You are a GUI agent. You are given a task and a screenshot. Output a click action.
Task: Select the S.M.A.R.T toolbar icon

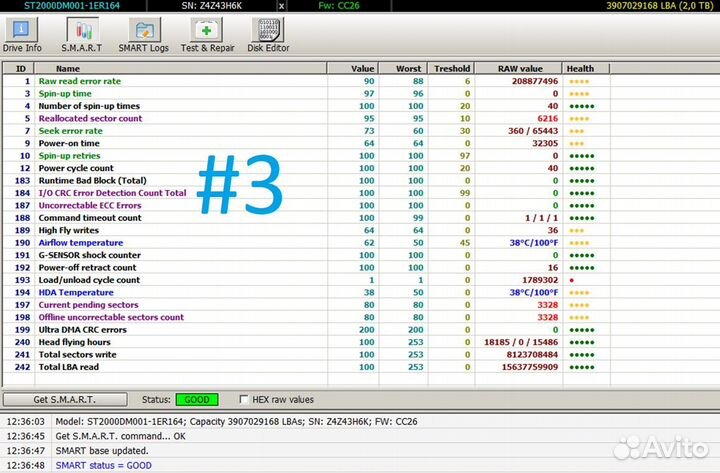point(82,35)
